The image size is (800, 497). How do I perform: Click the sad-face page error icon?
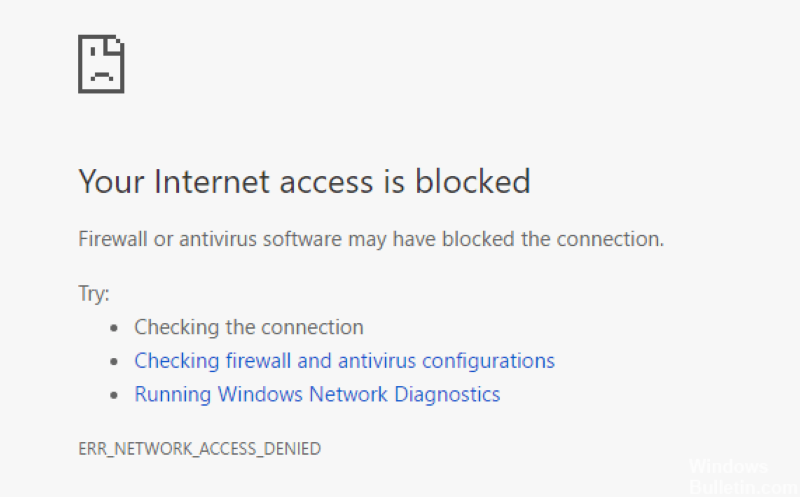pos(101,64)
